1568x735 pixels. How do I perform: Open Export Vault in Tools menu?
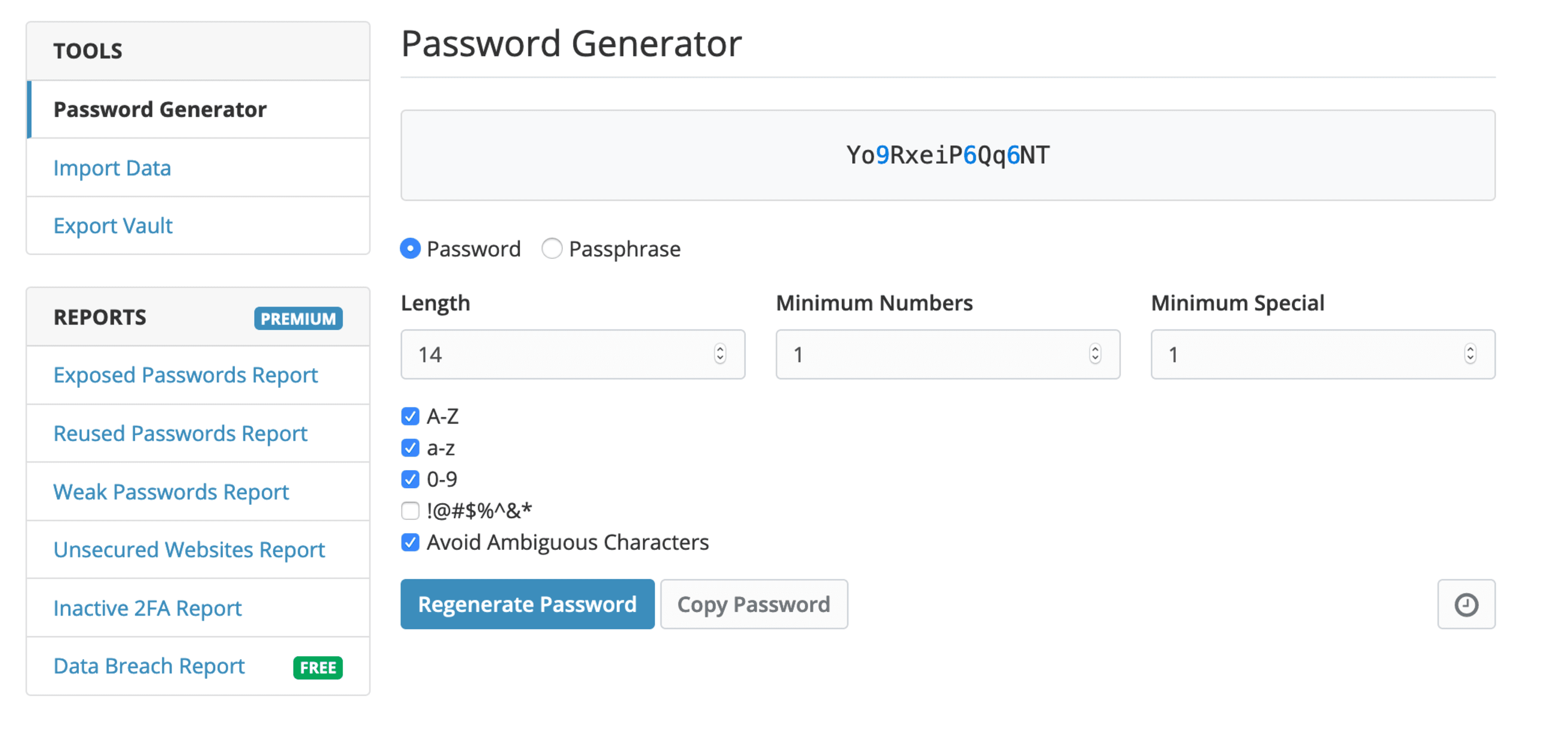[112, 226]
